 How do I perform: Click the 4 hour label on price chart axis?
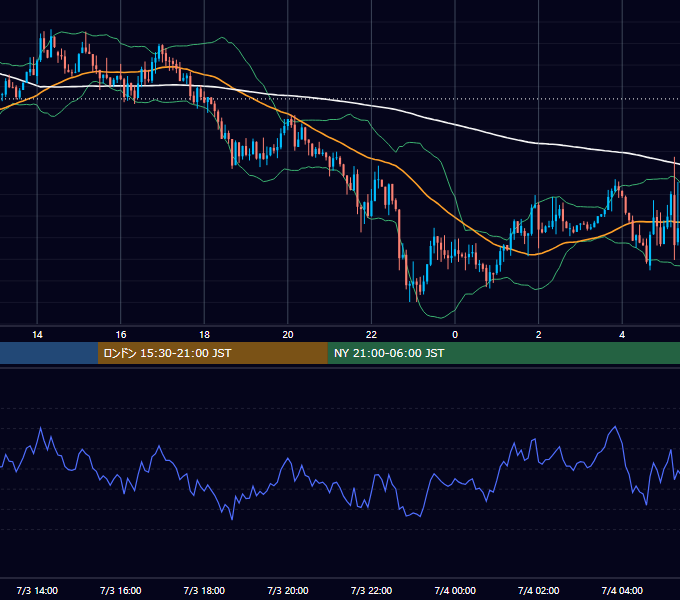coord(622,335)
